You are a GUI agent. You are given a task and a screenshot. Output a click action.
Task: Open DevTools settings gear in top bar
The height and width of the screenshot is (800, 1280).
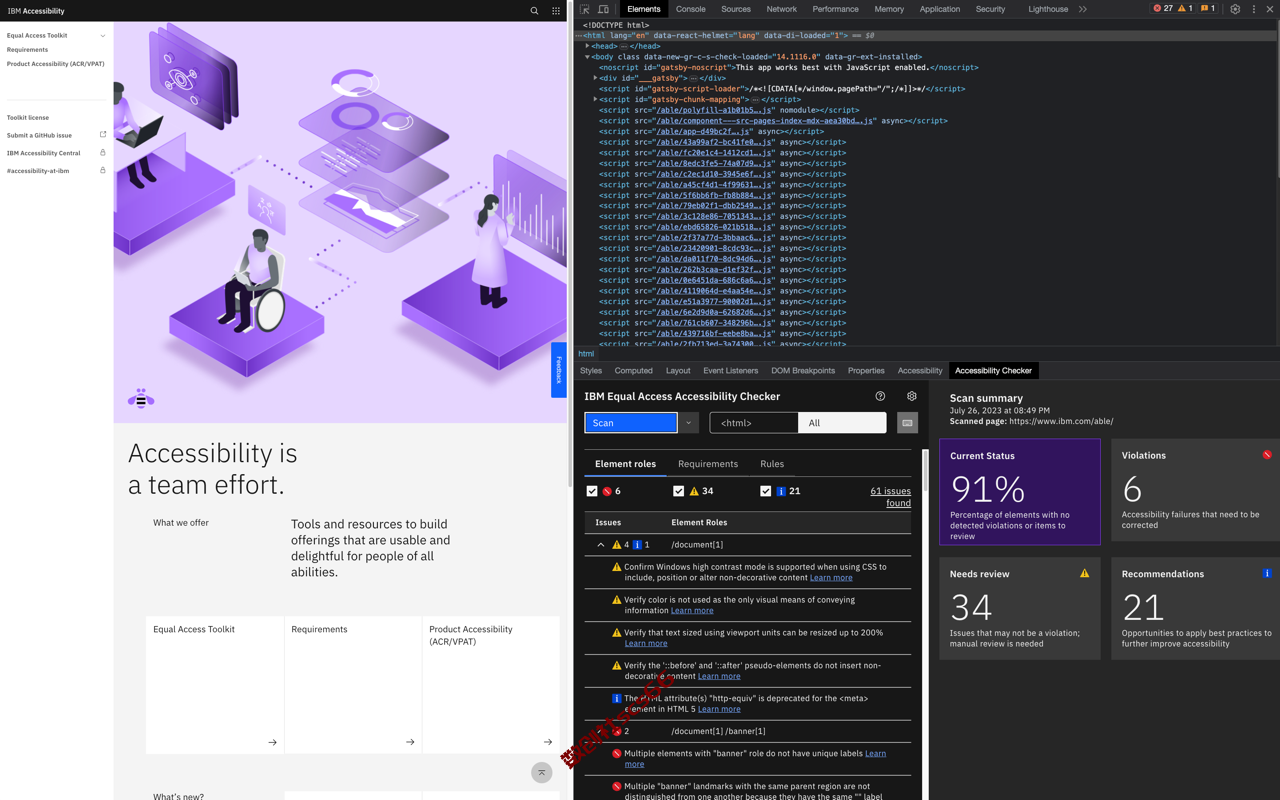(x=1235, y=9)
